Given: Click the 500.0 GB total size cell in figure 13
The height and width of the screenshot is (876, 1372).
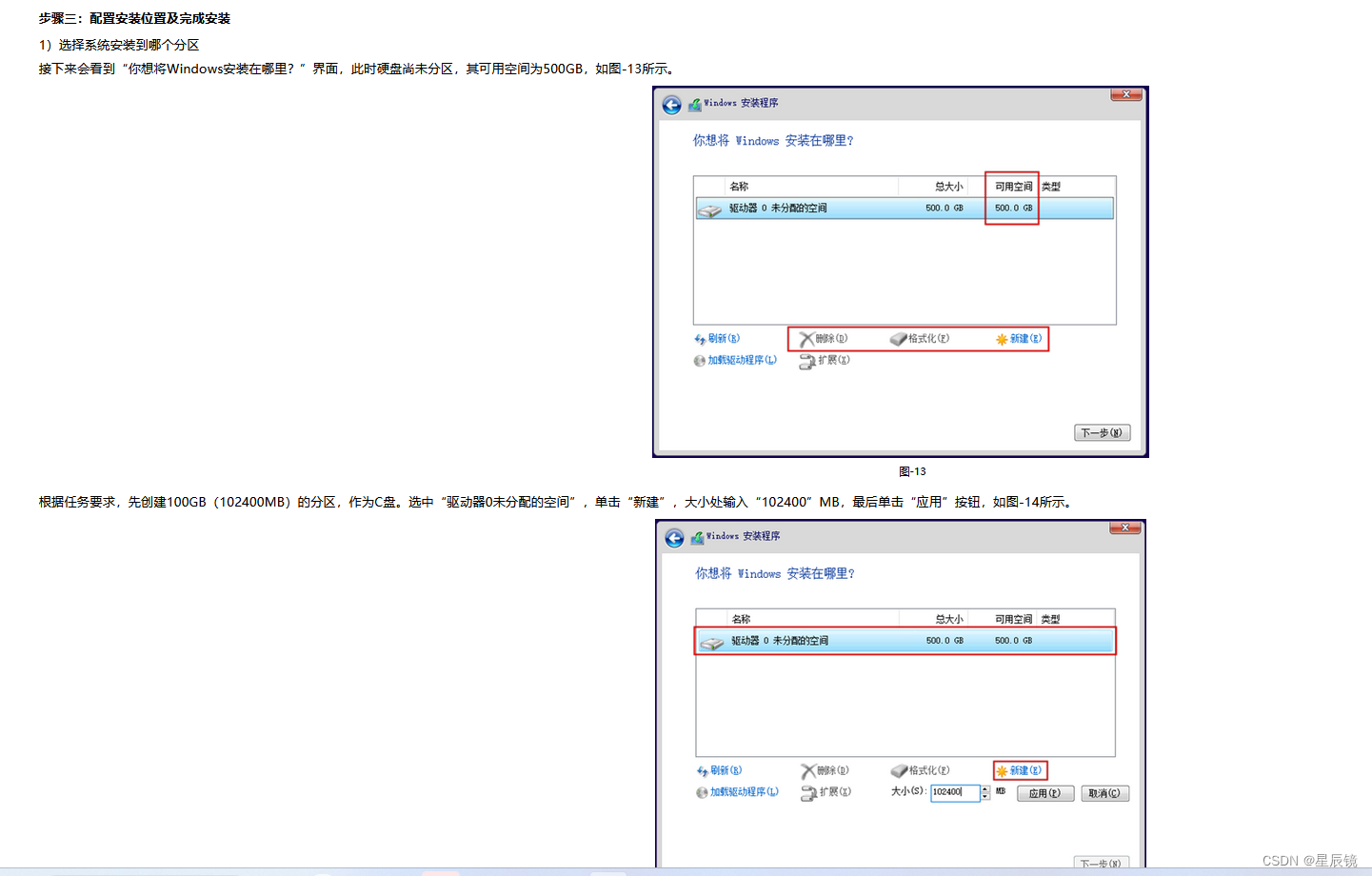Looking at the screenshot, I should click(x=944, y=209).
